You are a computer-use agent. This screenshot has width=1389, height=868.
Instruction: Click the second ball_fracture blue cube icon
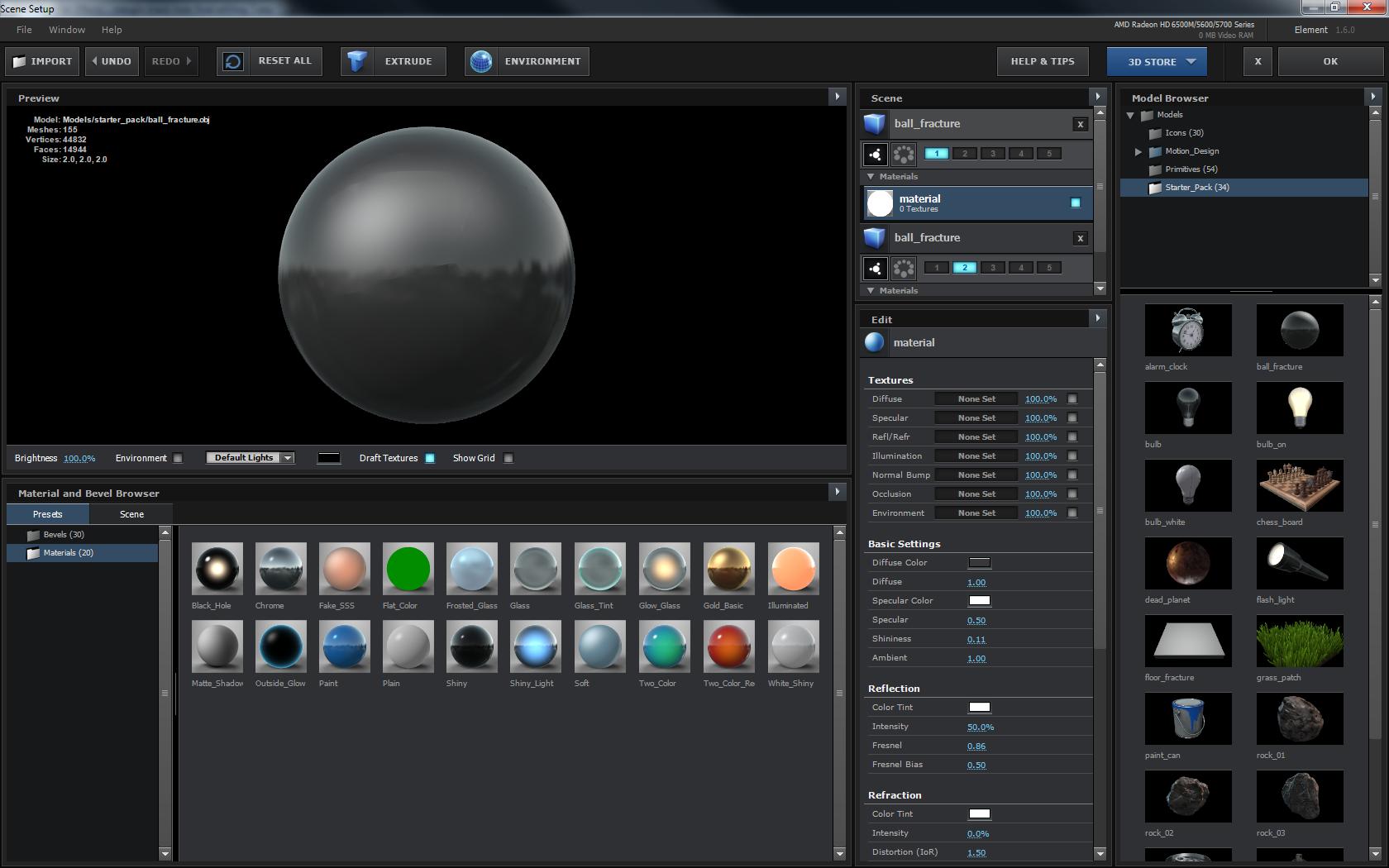pos(875,238)
